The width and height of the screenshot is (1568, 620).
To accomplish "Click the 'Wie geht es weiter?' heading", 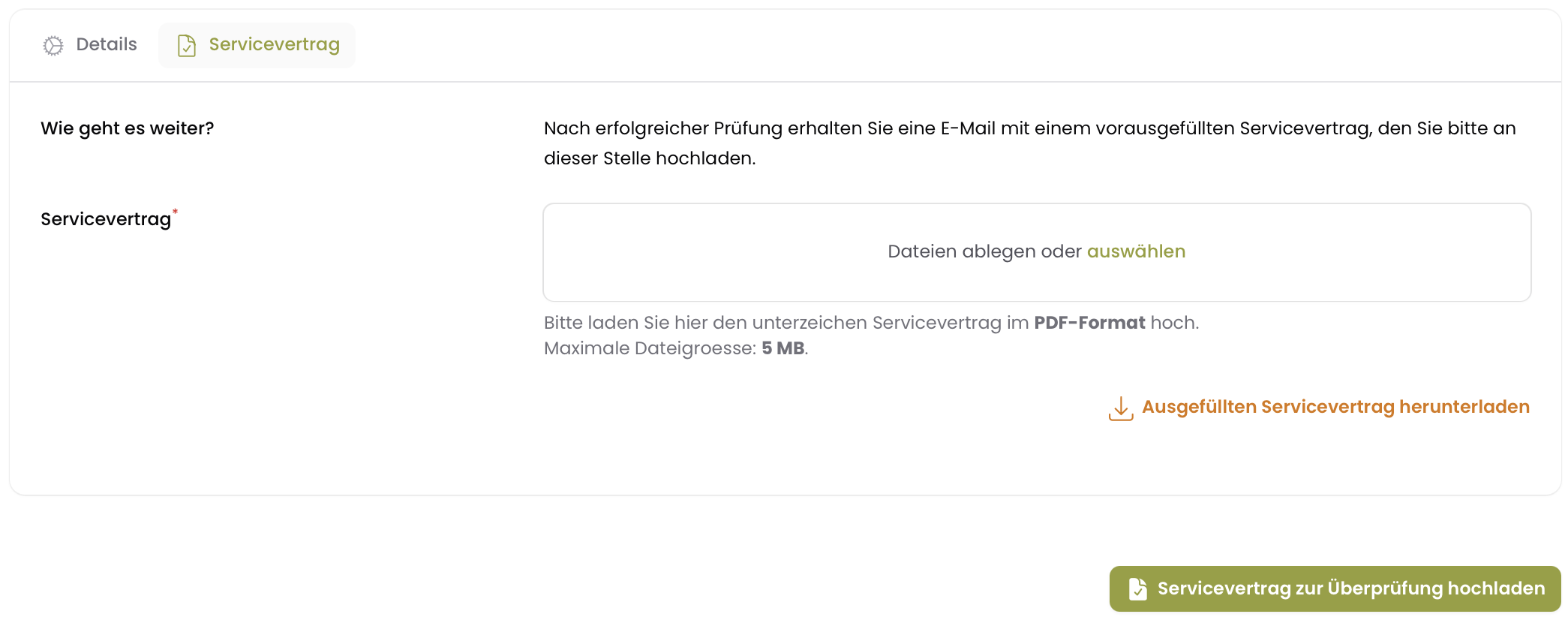I will coord(128,128).
